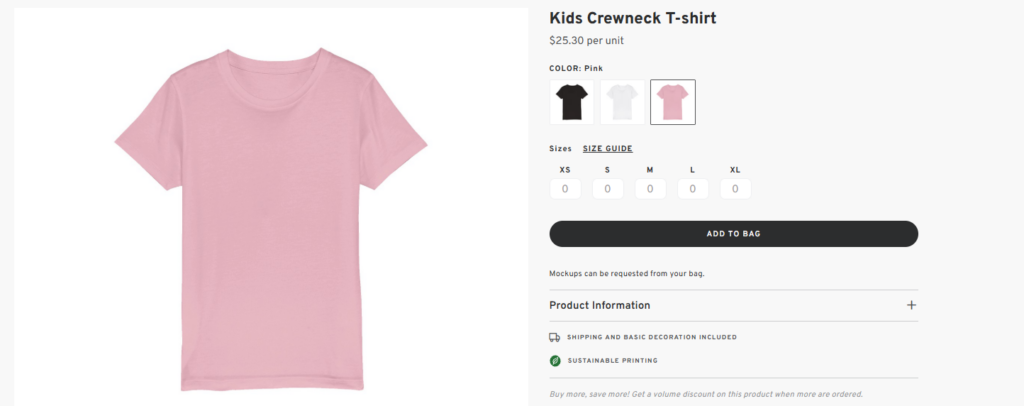This screenshot has height=406, width=1024.
Task: Select the black t-shirt color swatch
Action: 572,102
